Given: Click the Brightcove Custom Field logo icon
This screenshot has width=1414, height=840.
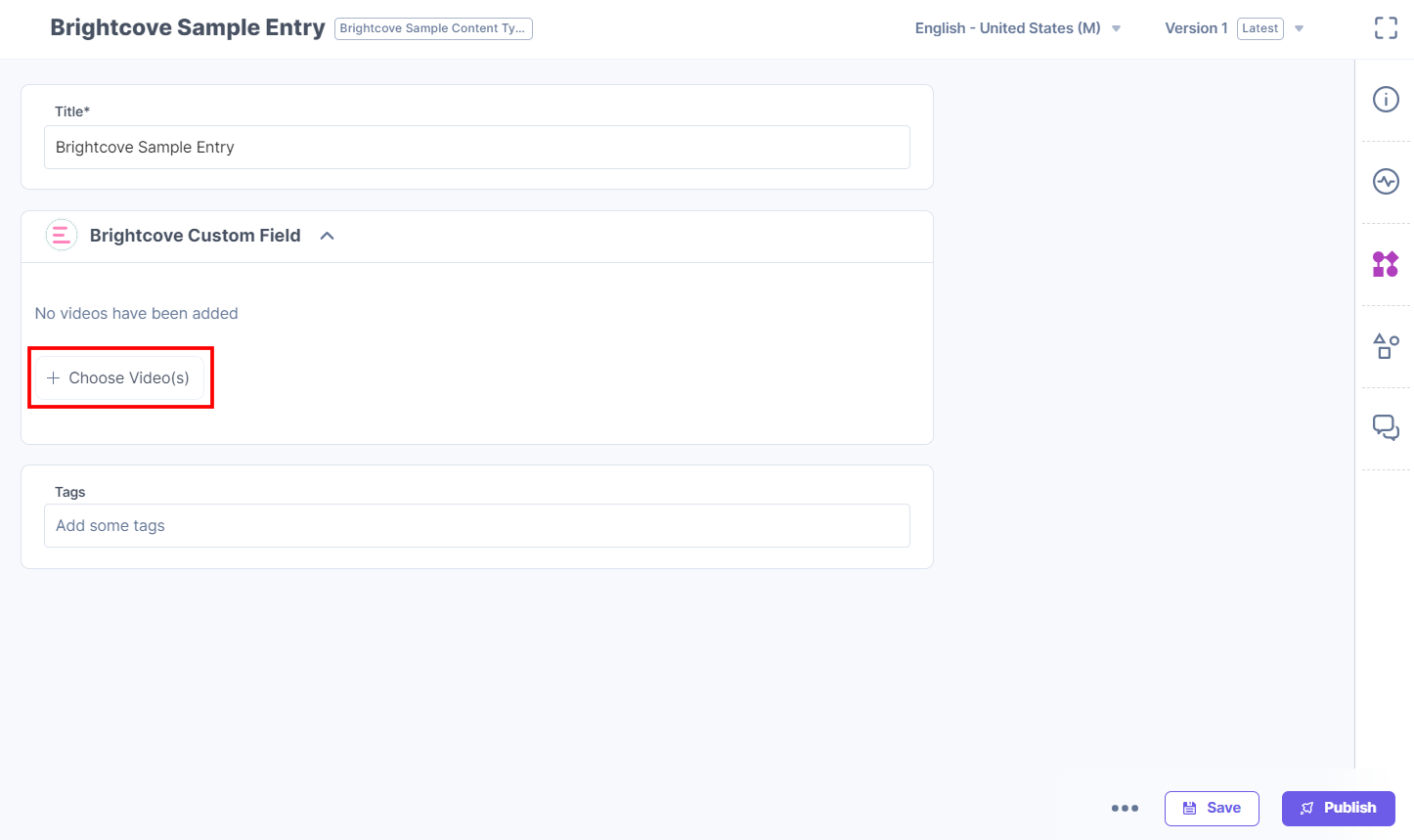Looking at the screenshot, I should point(62,235).
